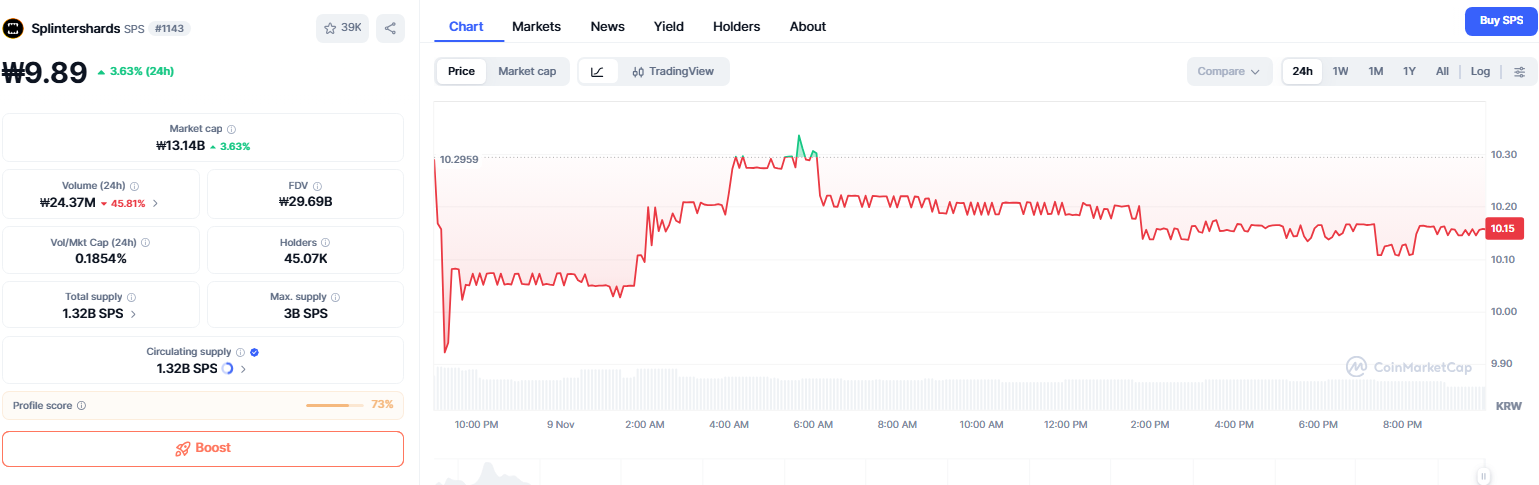
Task: Click the 3B SPS max supply value
Action: [x=305, y=313]
